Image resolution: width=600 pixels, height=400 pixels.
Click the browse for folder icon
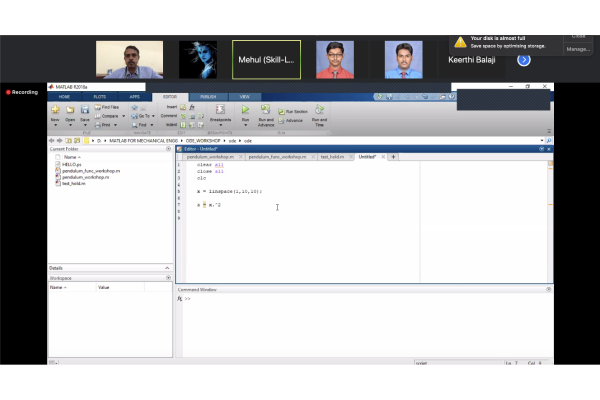point(77,141)
